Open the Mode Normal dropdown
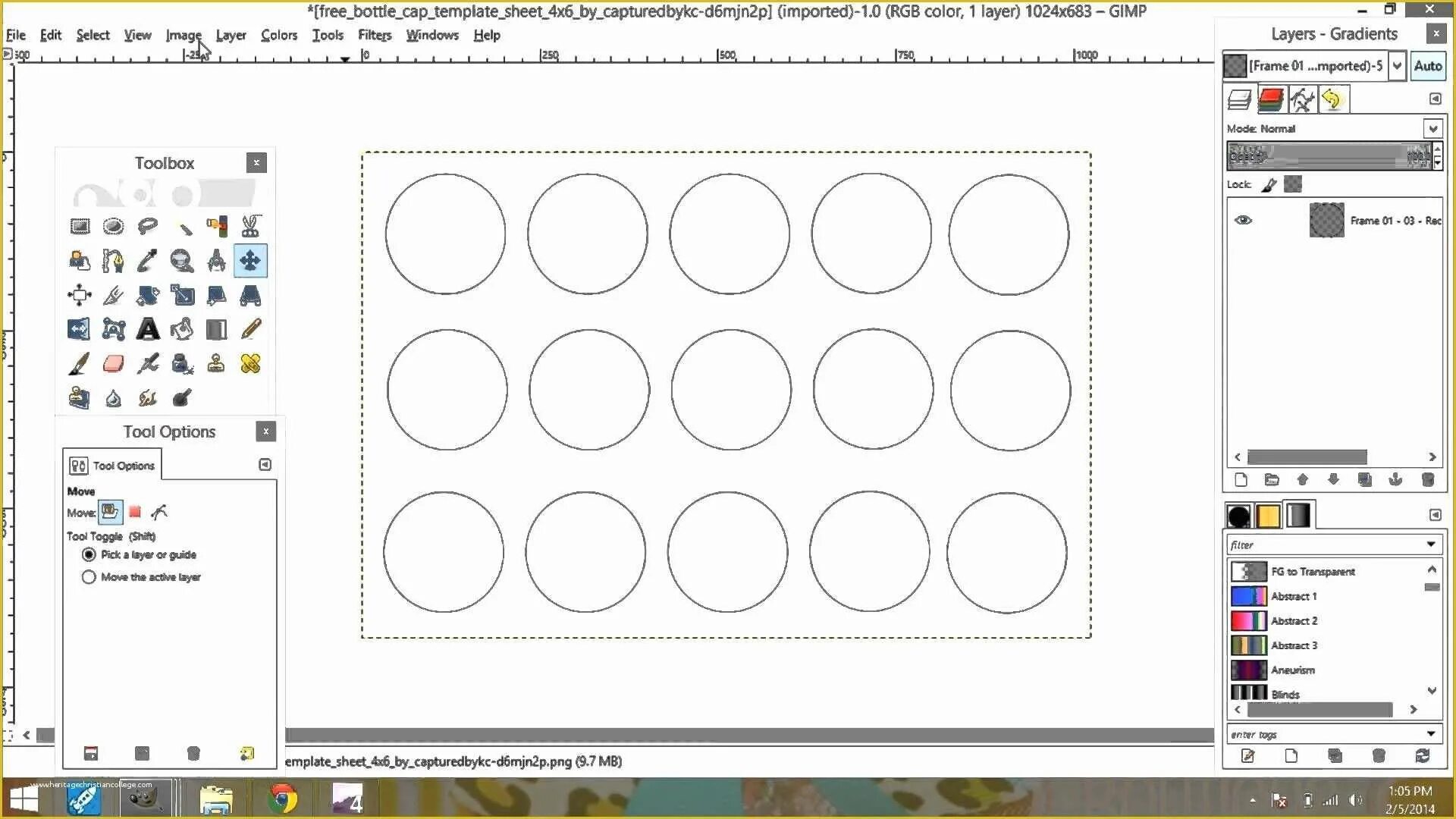The image size is (1456, 819). click(x=1432, y=128)
